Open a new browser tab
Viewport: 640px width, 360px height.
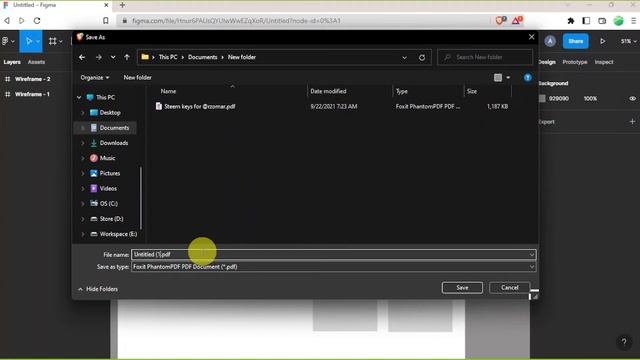coord(122,5)
